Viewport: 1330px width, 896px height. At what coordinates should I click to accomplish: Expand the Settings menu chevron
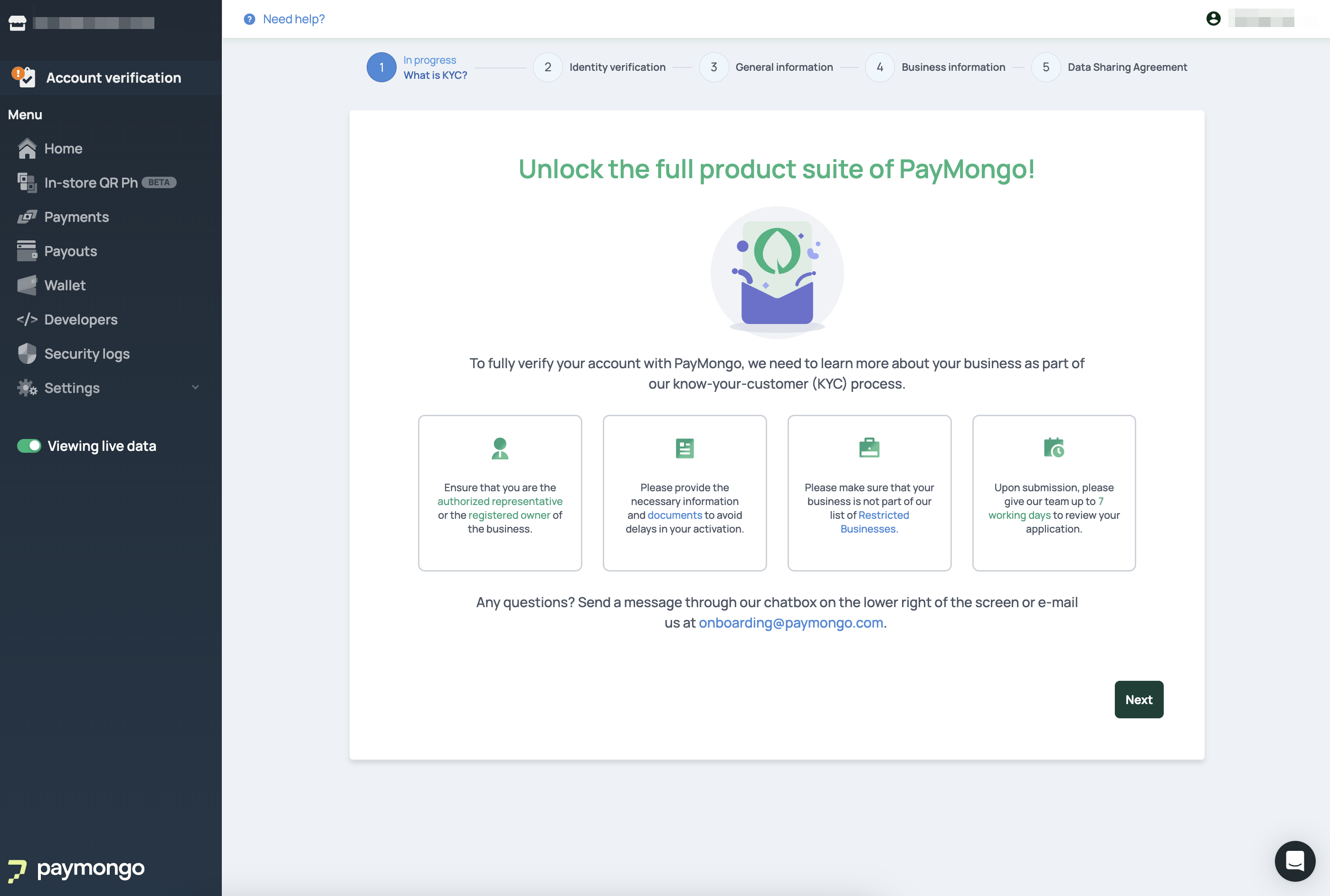point(195,388)
